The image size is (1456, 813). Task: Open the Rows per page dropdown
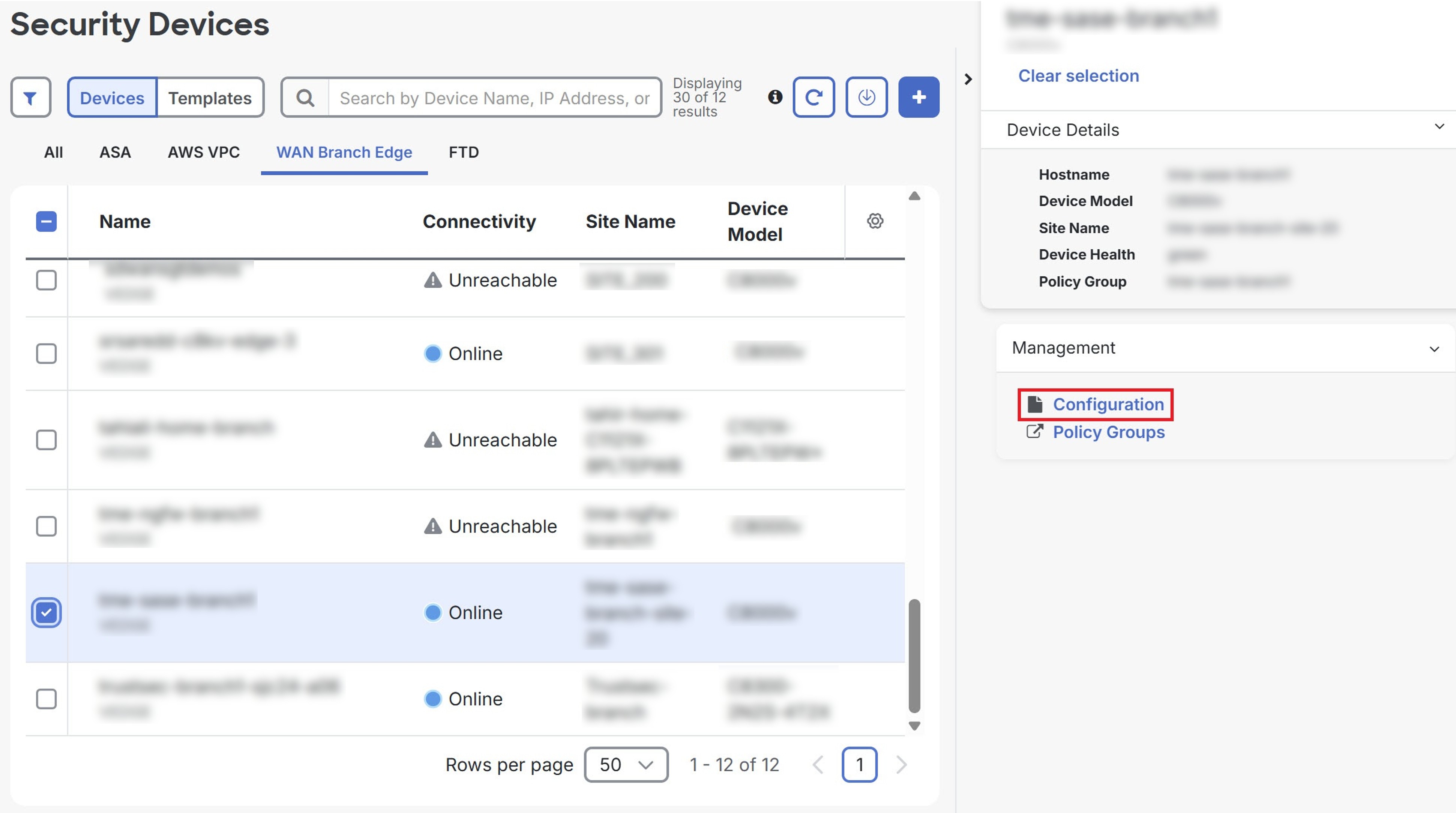tap(626, 764)
